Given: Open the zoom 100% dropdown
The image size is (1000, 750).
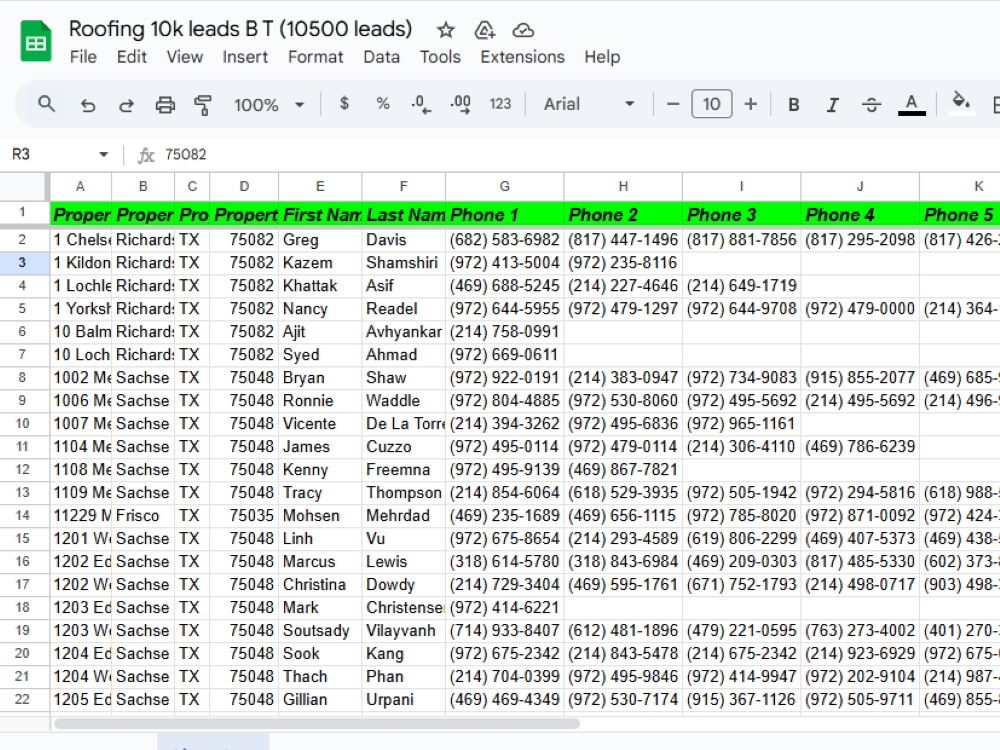Looking at the screenshot, I should [268, 105].
